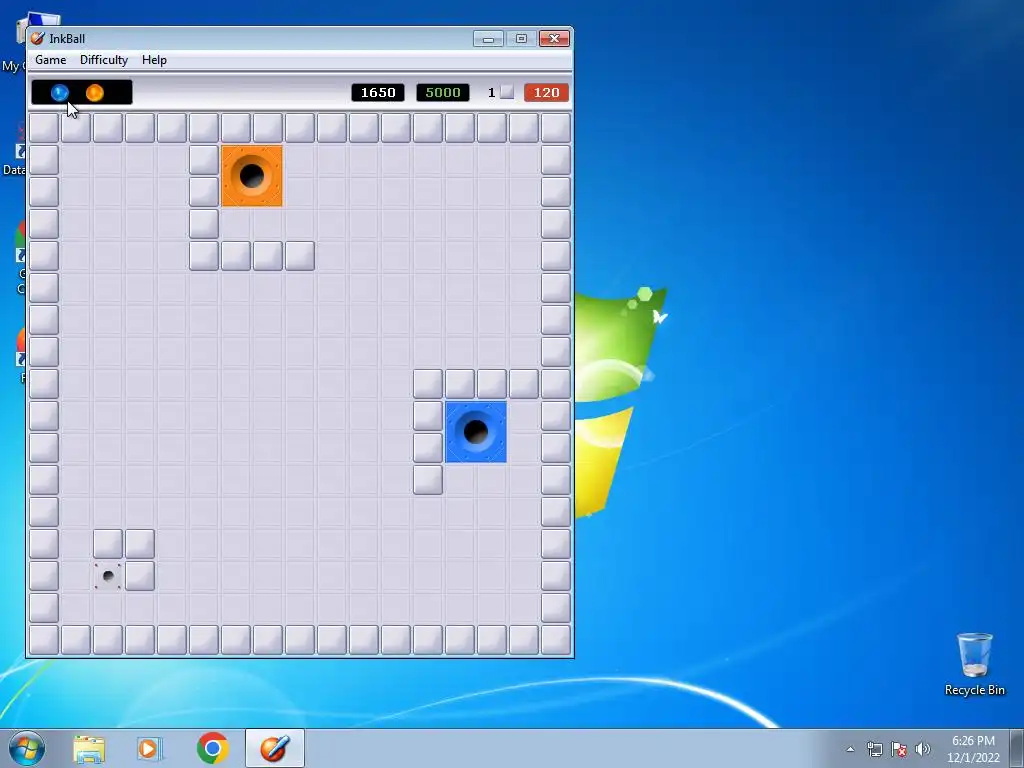Click the level block icon next to 1
The image size is (1024, 768).
click(x=507, y=93)
